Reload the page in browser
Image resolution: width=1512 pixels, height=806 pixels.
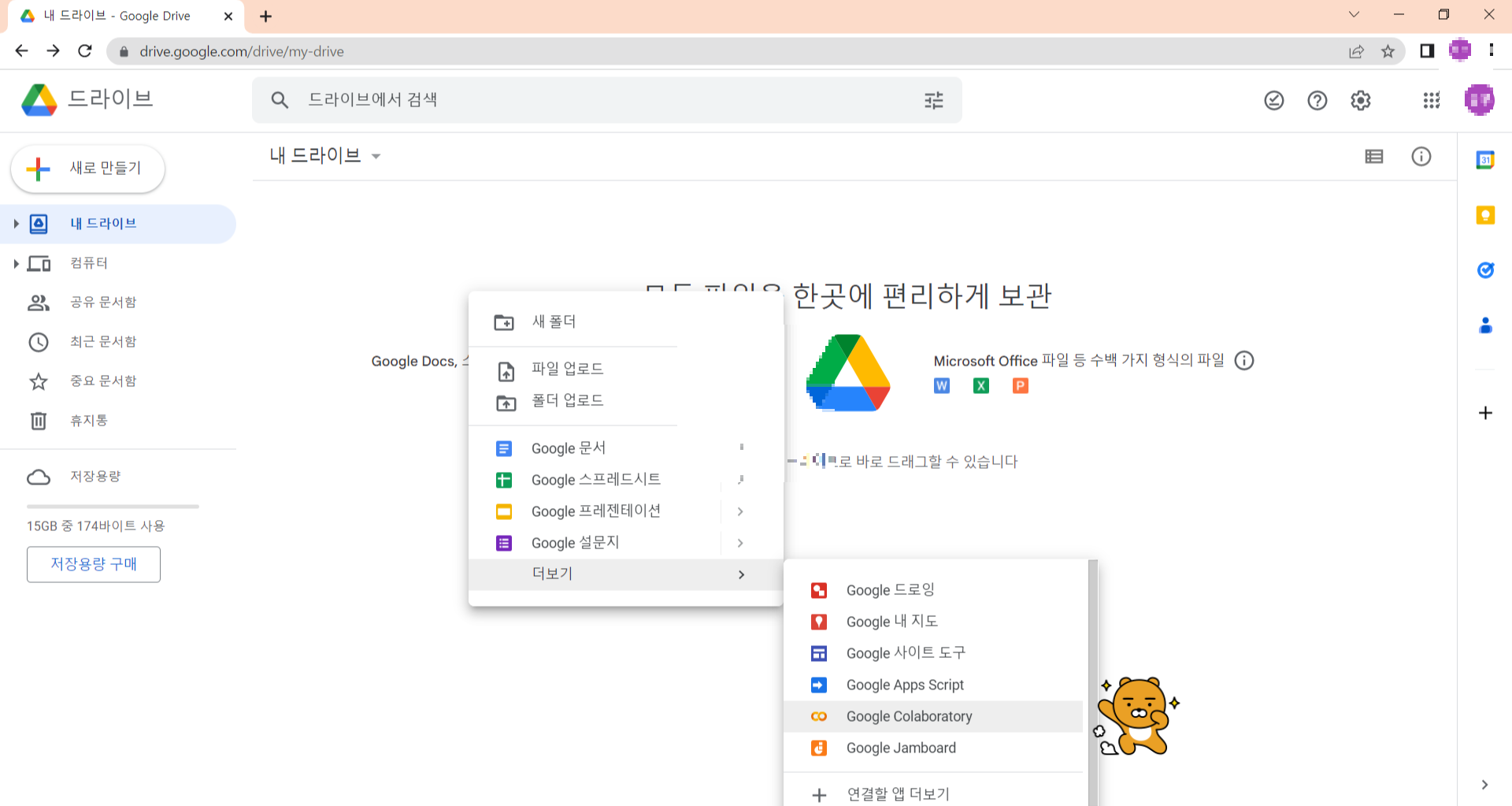pyautogui.click(x=85, y=51)
